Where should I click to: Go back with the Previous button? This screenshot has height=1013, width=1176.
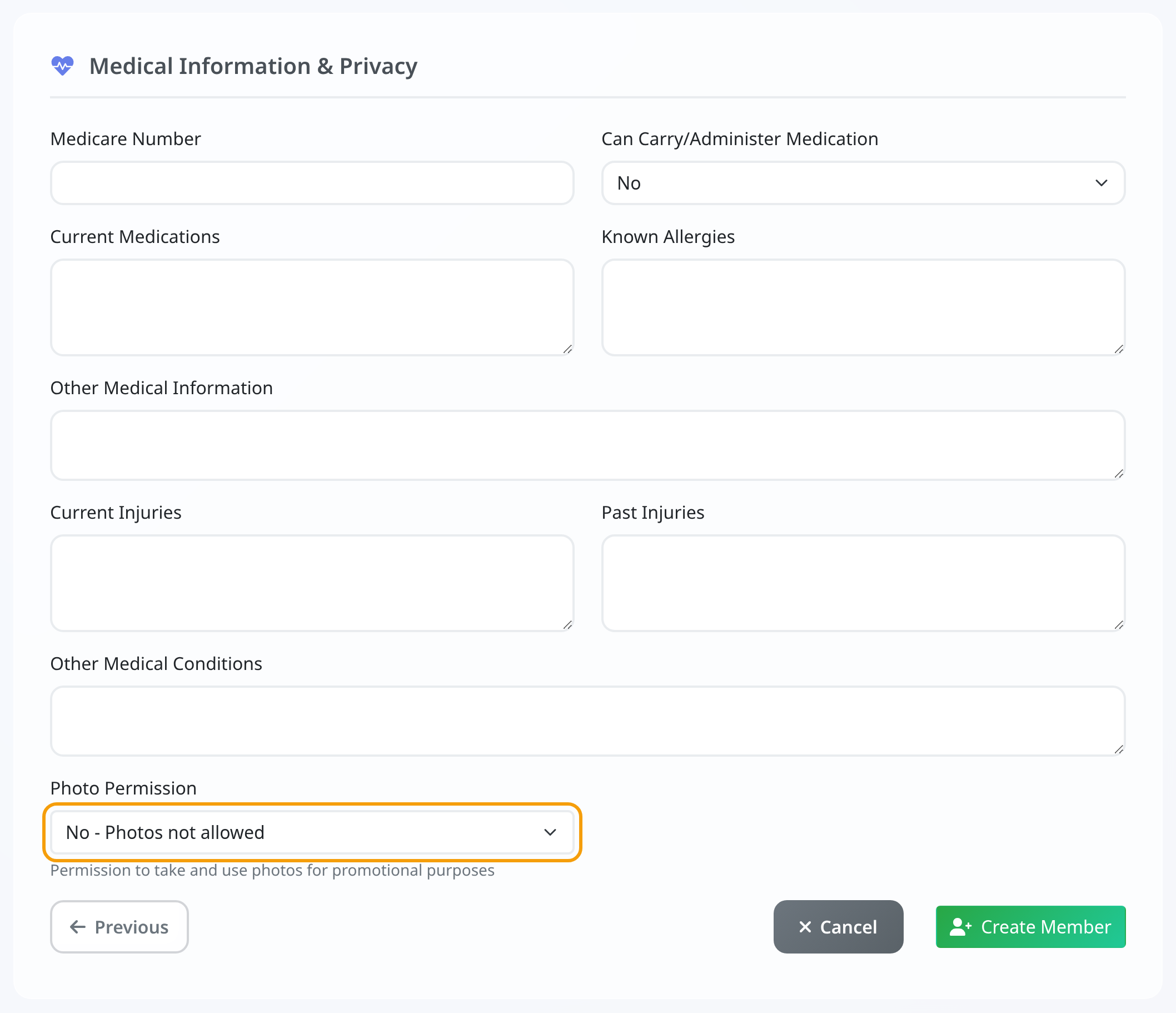[119, 927]
